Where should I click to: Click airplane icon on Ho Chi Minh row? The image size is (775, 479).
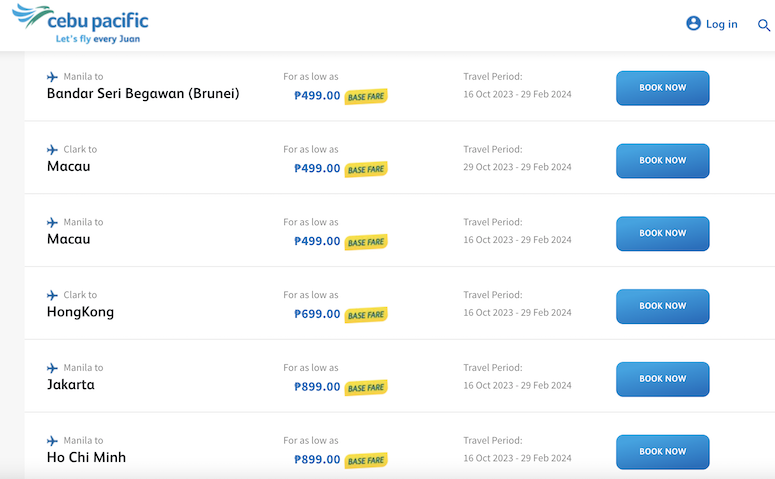(52, 440)
